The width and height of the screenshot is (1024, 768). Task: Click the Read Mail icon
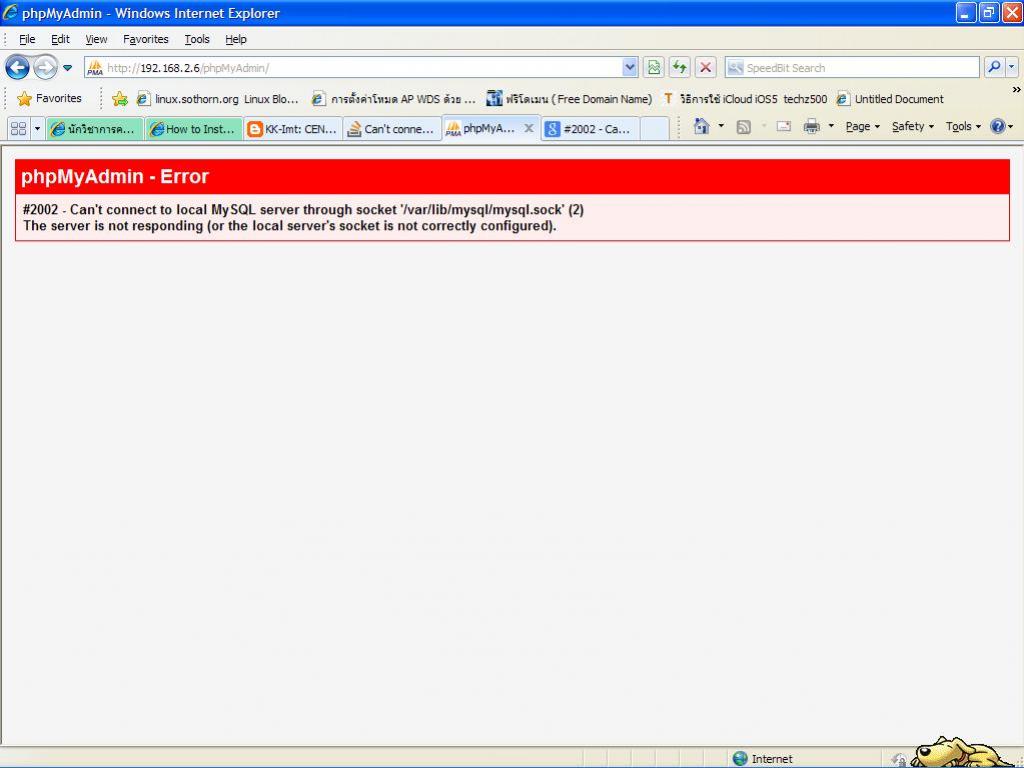tap(784, 127)
